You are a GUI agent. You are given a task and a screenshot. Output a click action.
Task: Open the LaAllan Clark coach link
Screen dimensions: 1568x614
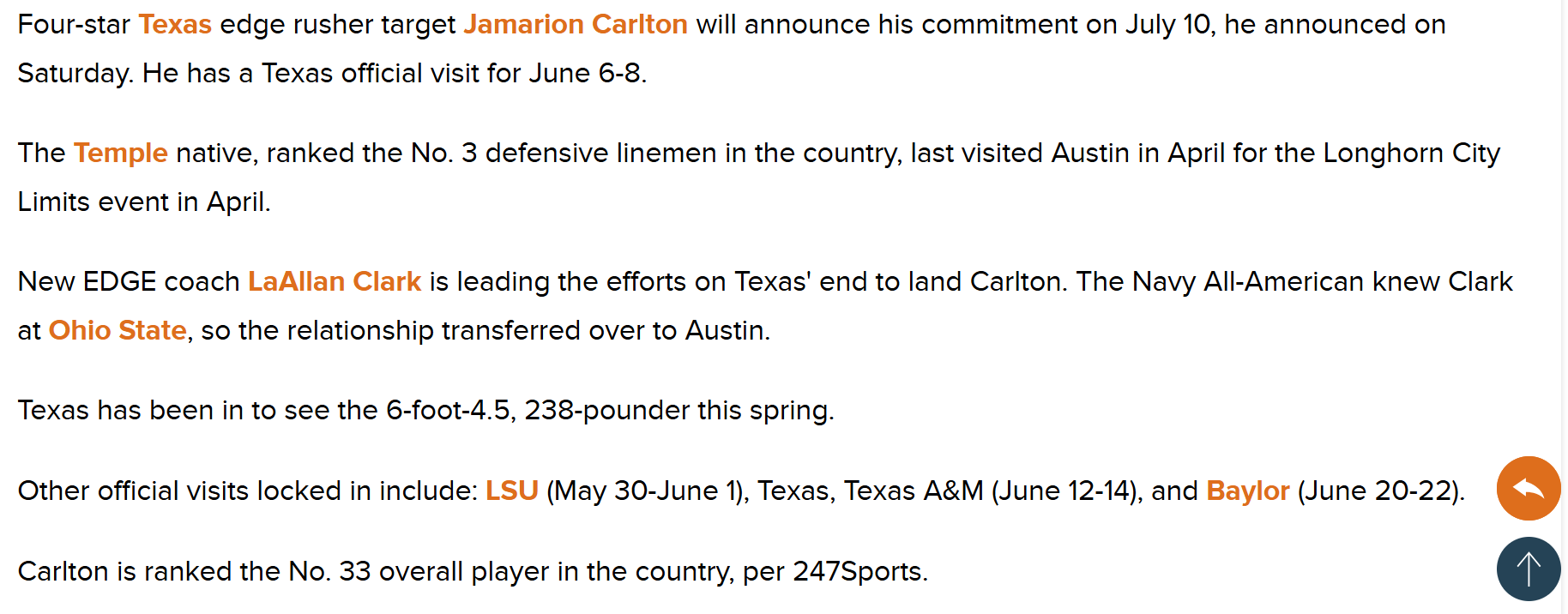[335, 281]
